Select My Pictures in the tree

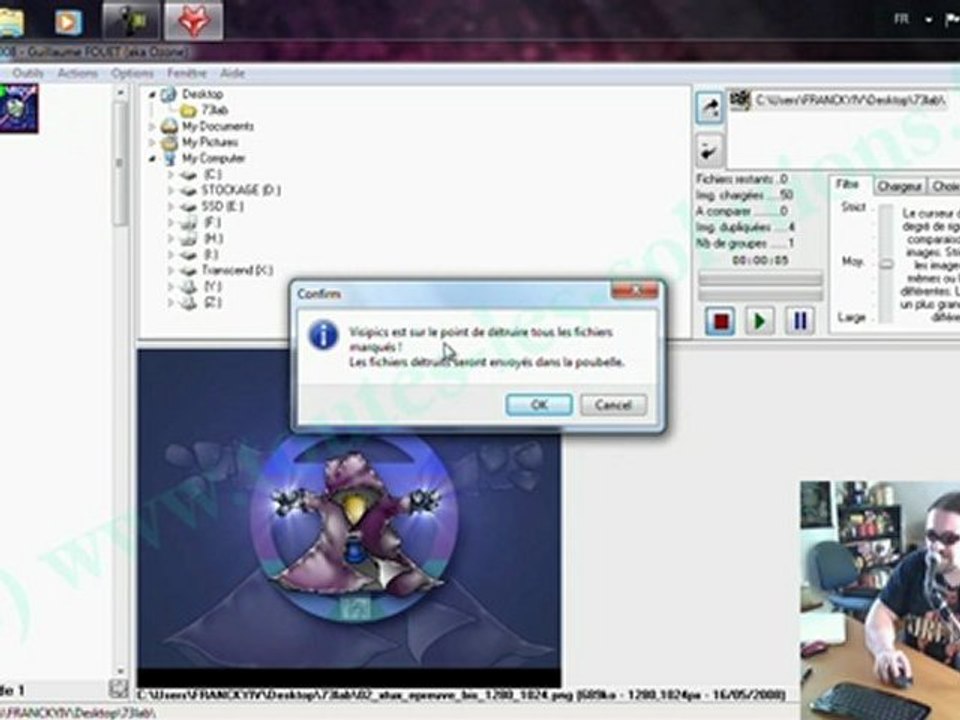209,142
